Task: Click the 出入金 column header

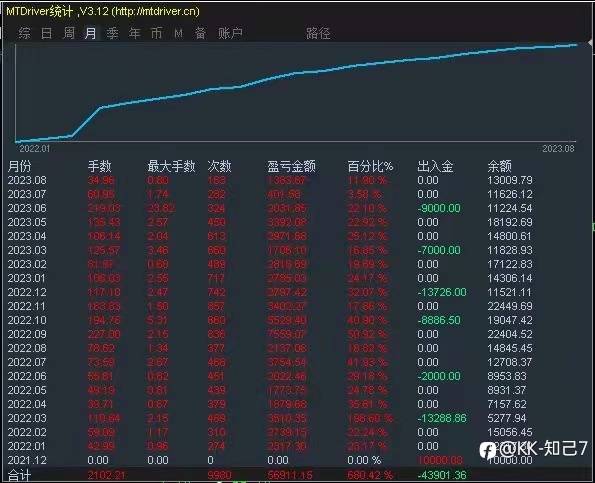Action: point(435,166)
